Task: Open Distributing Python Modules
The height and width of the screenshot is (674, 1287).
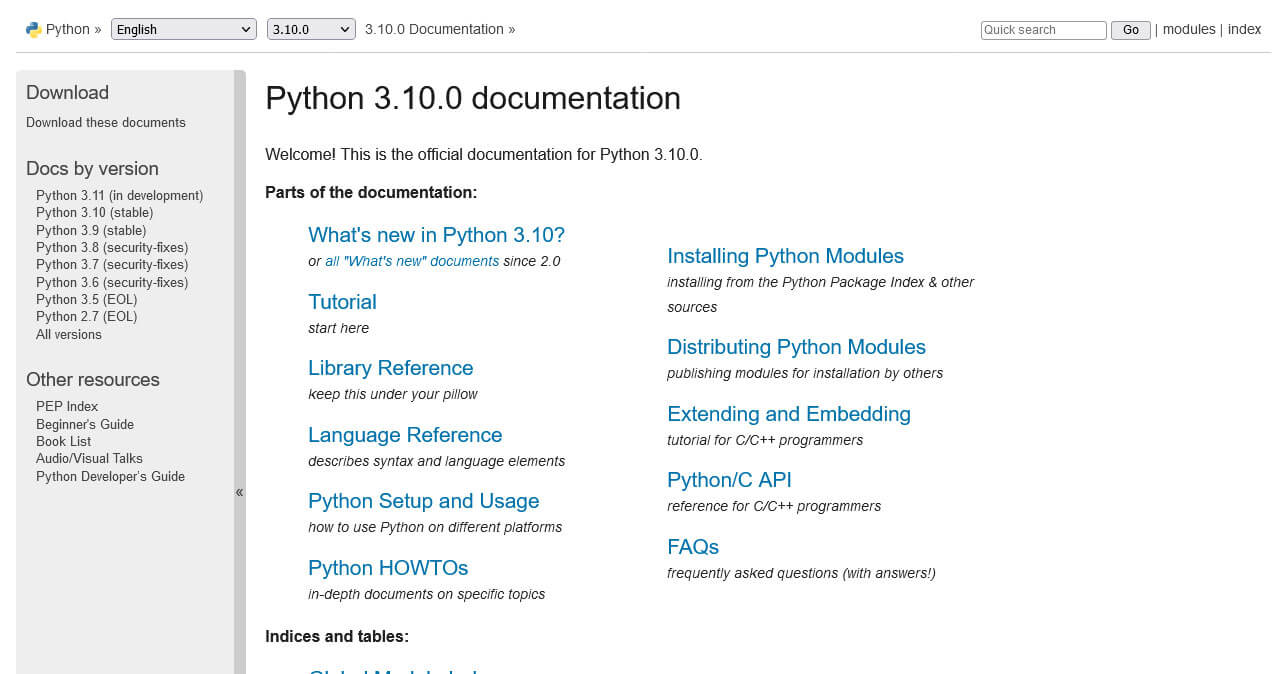Action: pos(797,347)
